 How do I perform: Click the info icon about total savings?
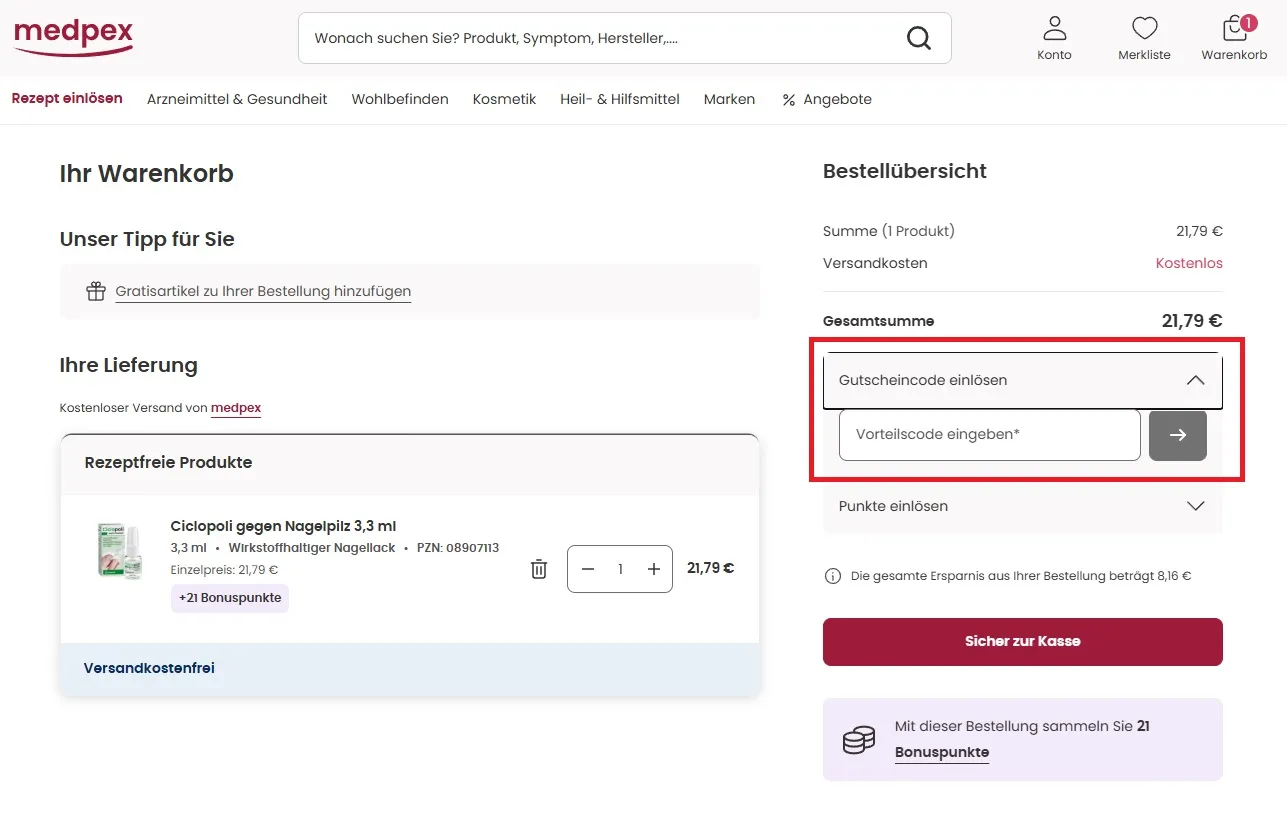tap(833, 575)
